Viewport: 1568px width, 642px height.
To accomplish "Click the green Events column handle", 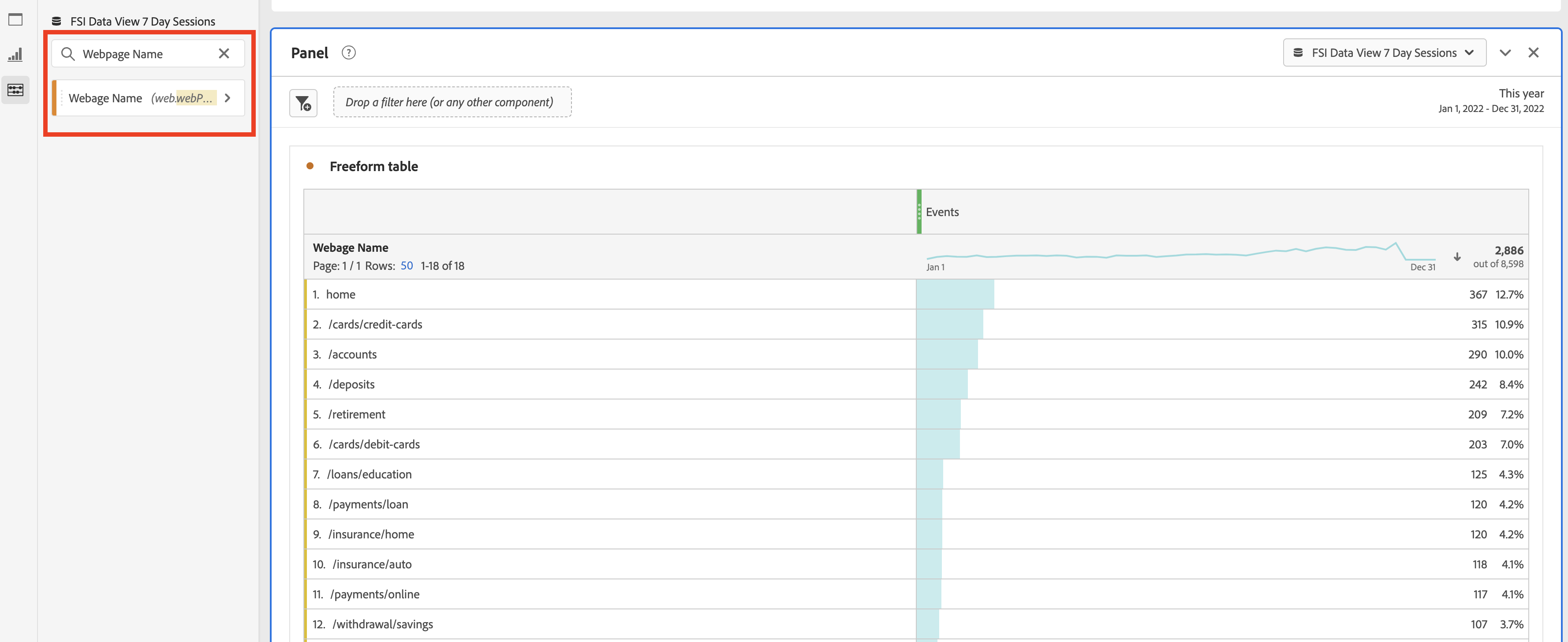I will [x=919, y=212].
